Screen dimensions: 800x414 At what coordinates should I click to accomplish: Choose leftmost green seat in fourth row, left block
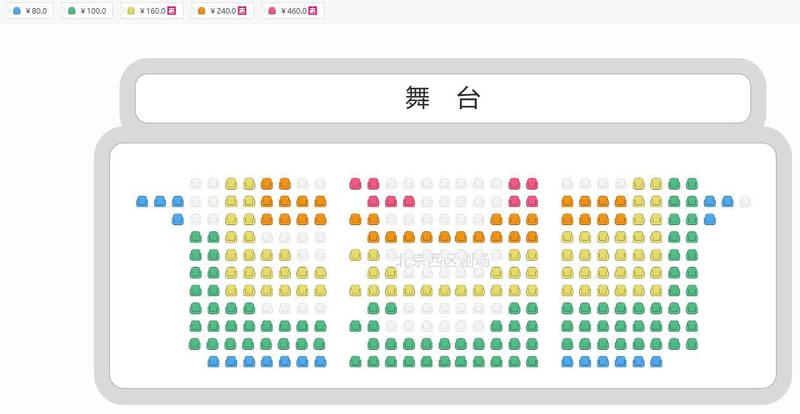coord(196,237)
